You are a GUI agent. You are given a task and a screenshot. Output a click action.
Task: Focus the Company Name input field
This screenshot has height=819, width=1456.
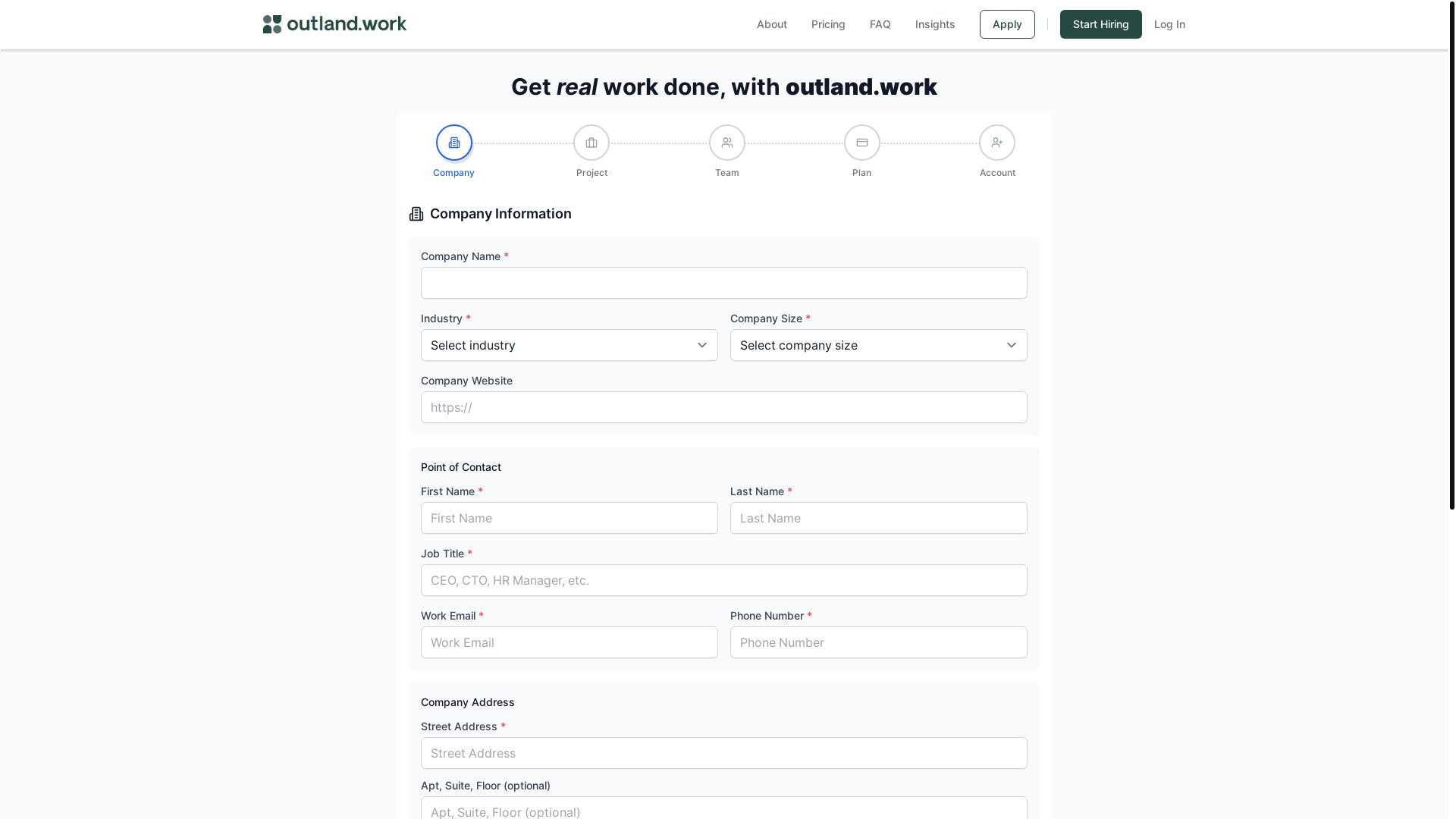tap(724, 283)
